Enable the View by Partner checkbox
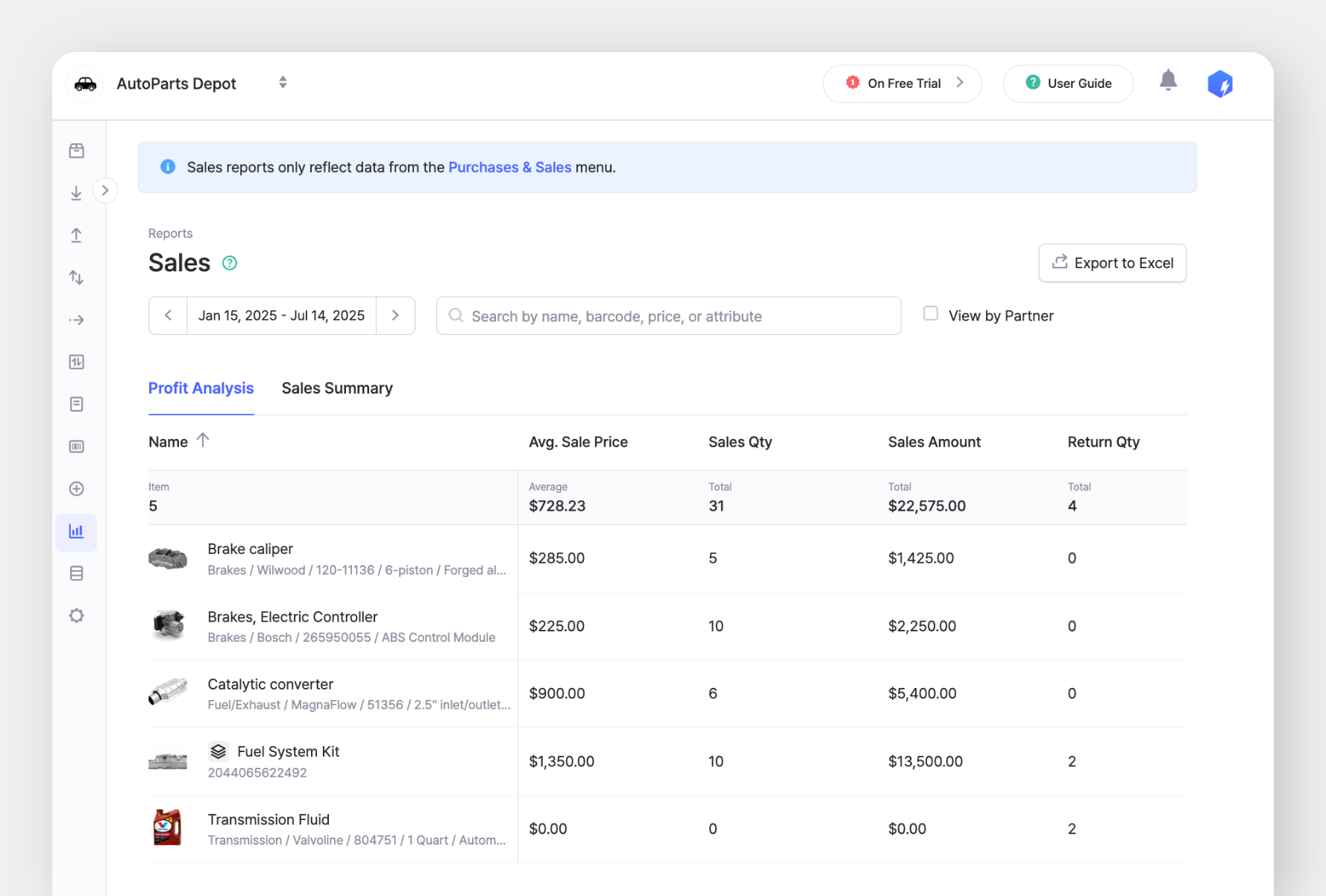 click(x=930, y=314)
